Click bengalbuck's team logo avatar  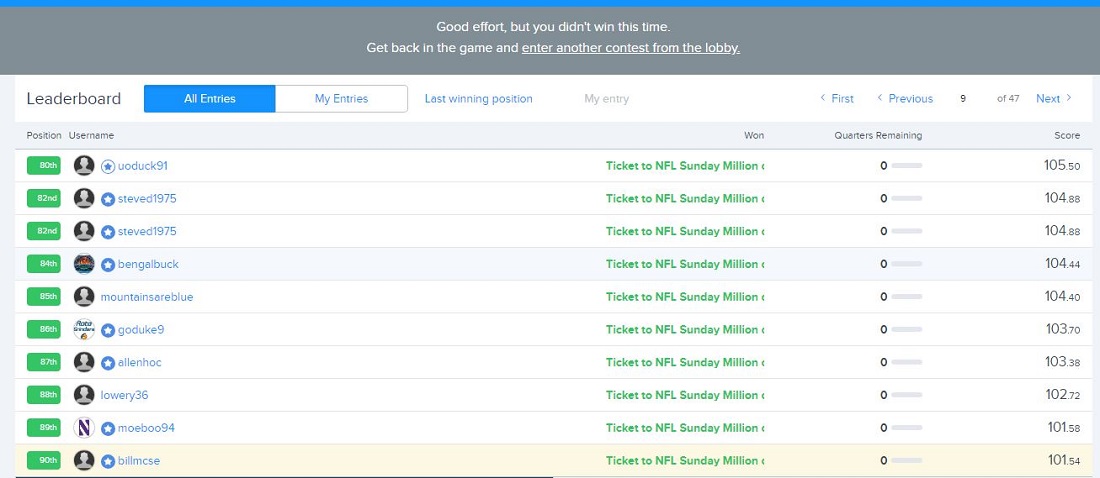click(84, 264)
